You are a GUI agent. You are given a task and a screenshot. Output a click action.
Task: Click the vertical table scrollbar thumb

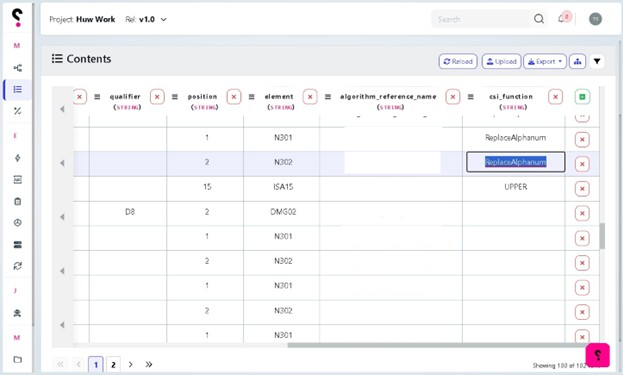click(602, 236)
